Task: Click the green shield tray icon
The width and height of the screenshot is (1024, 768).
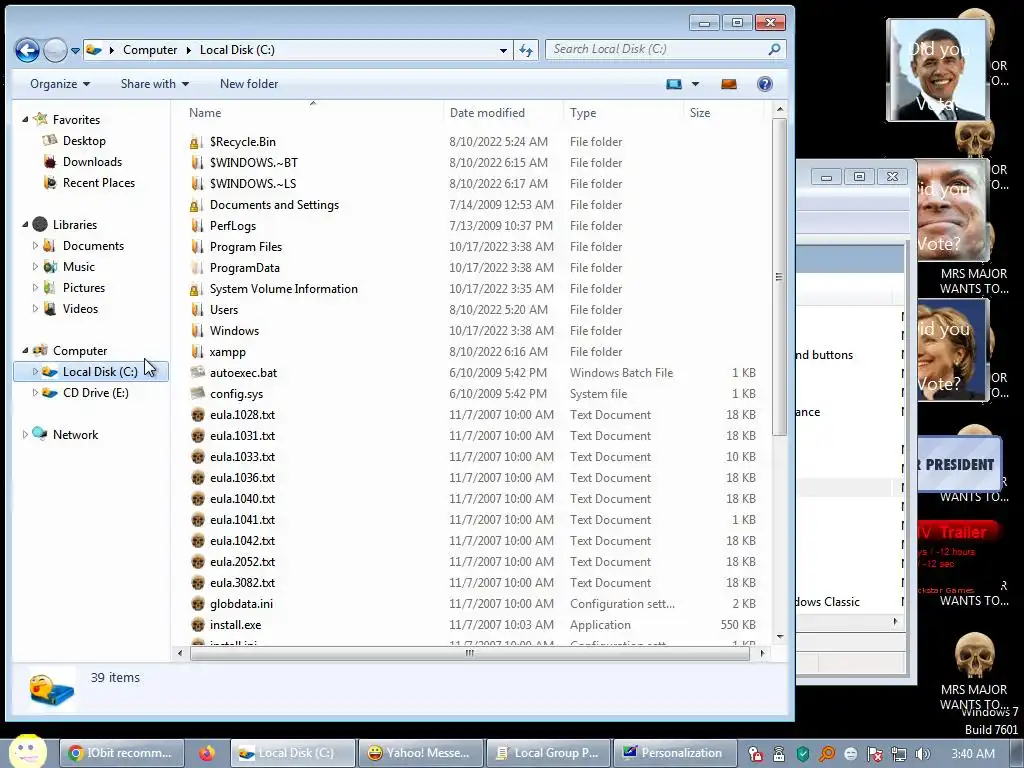Action: pyautogui.click(x=803, y=754)
